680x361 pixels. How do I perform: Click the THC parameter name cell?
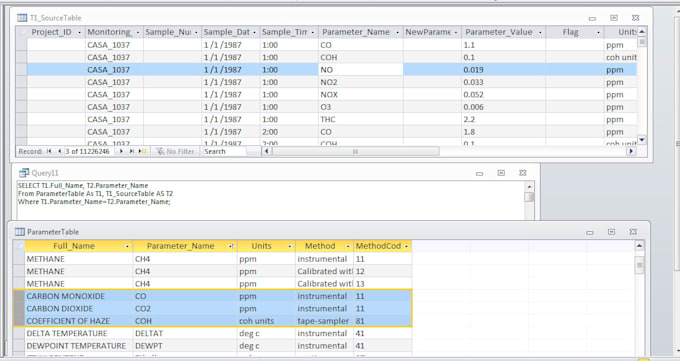pyautogui.click(x=361, y=119)
